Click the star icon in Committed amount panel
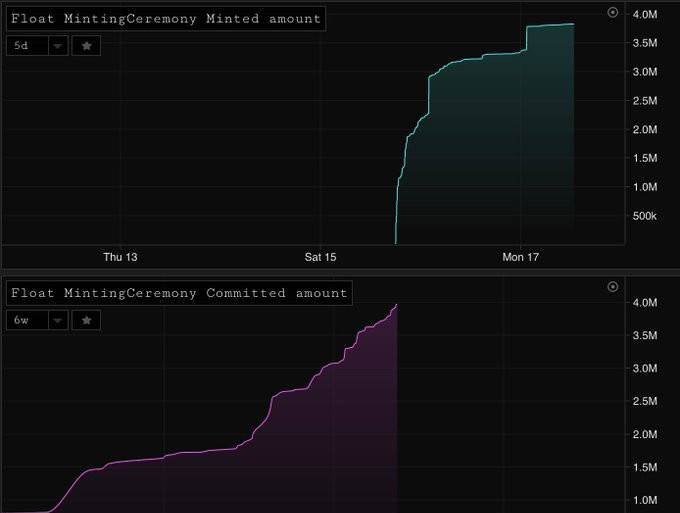This screenshot has height=513, width=680. pos(86,320)
